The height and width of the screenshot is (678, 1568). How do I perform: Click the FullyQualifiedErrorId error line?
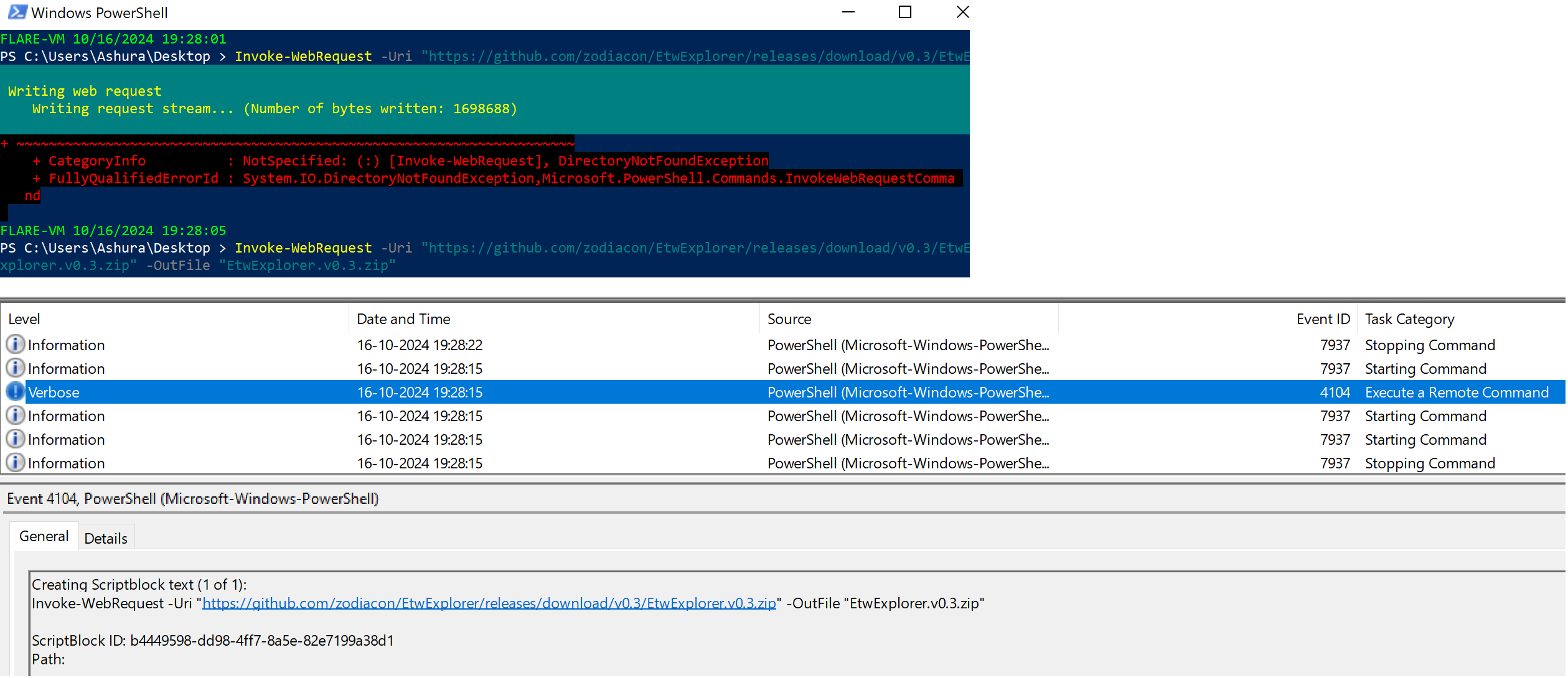pos(494,179)
